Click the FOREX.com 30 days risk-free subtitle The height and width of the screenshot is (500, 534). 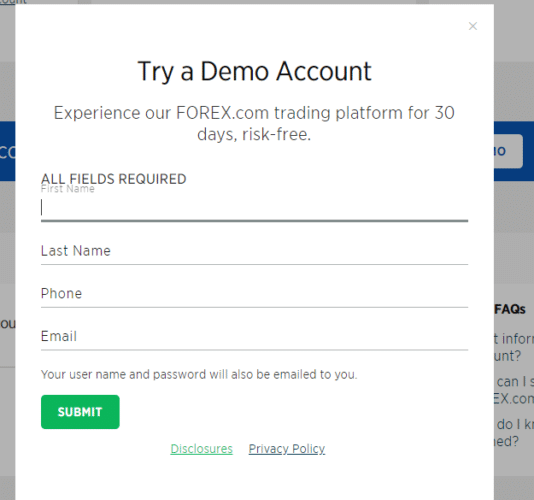(x=254, y=123)
